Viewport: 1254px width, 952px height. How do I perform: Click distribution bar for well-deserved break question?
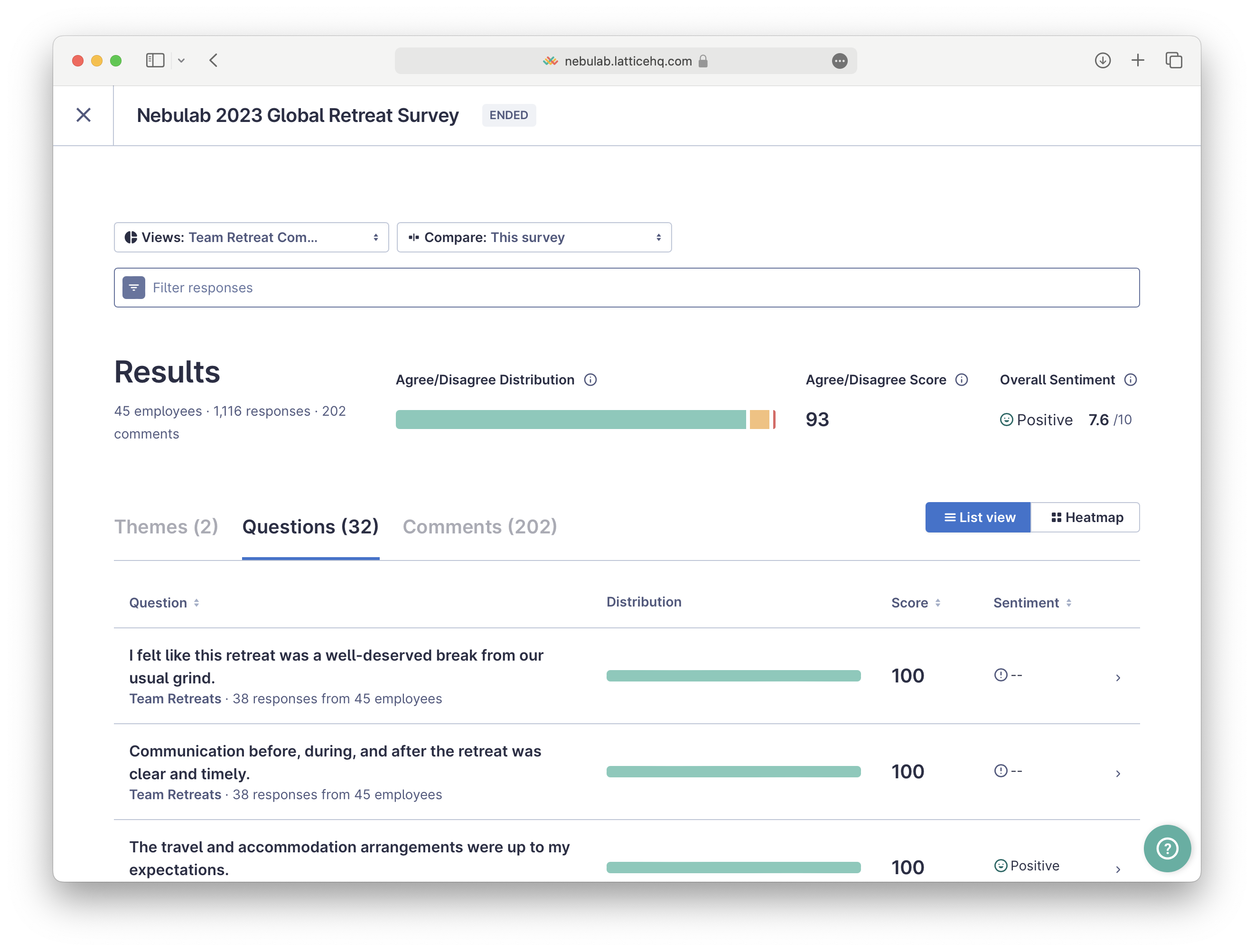[x=734, y=675]
